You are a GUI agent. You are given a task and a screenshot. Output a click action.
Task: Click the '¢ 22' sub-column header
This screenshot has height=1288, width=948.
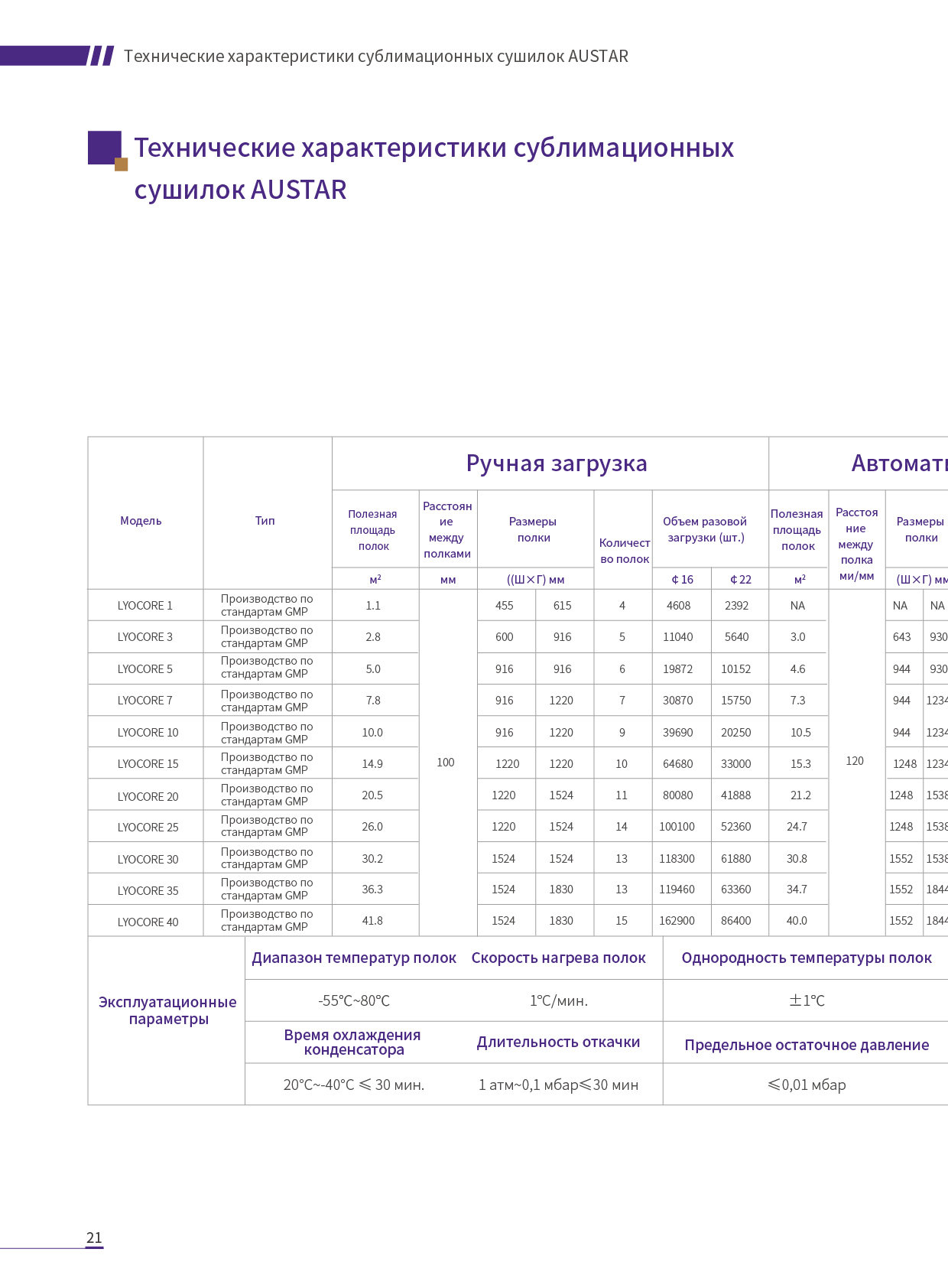pyautogui.click(x=740, y=580)
